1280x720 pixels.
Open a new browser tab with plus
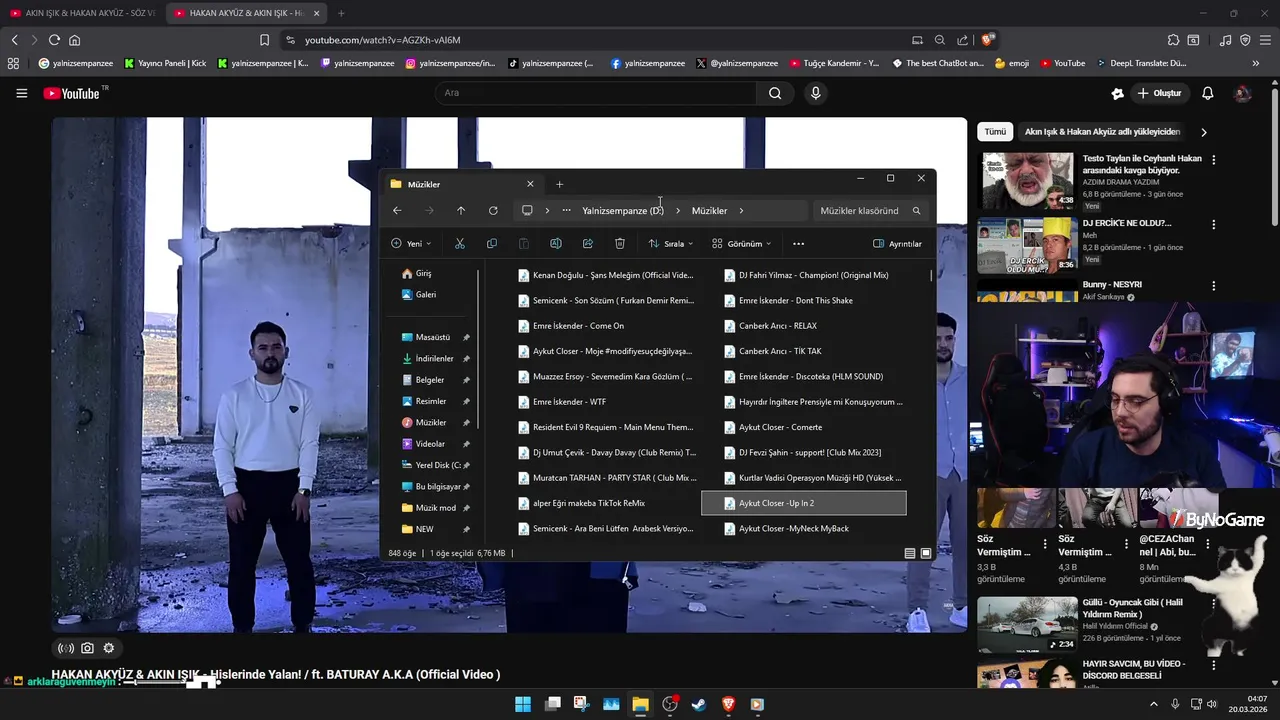click(341, 13)
